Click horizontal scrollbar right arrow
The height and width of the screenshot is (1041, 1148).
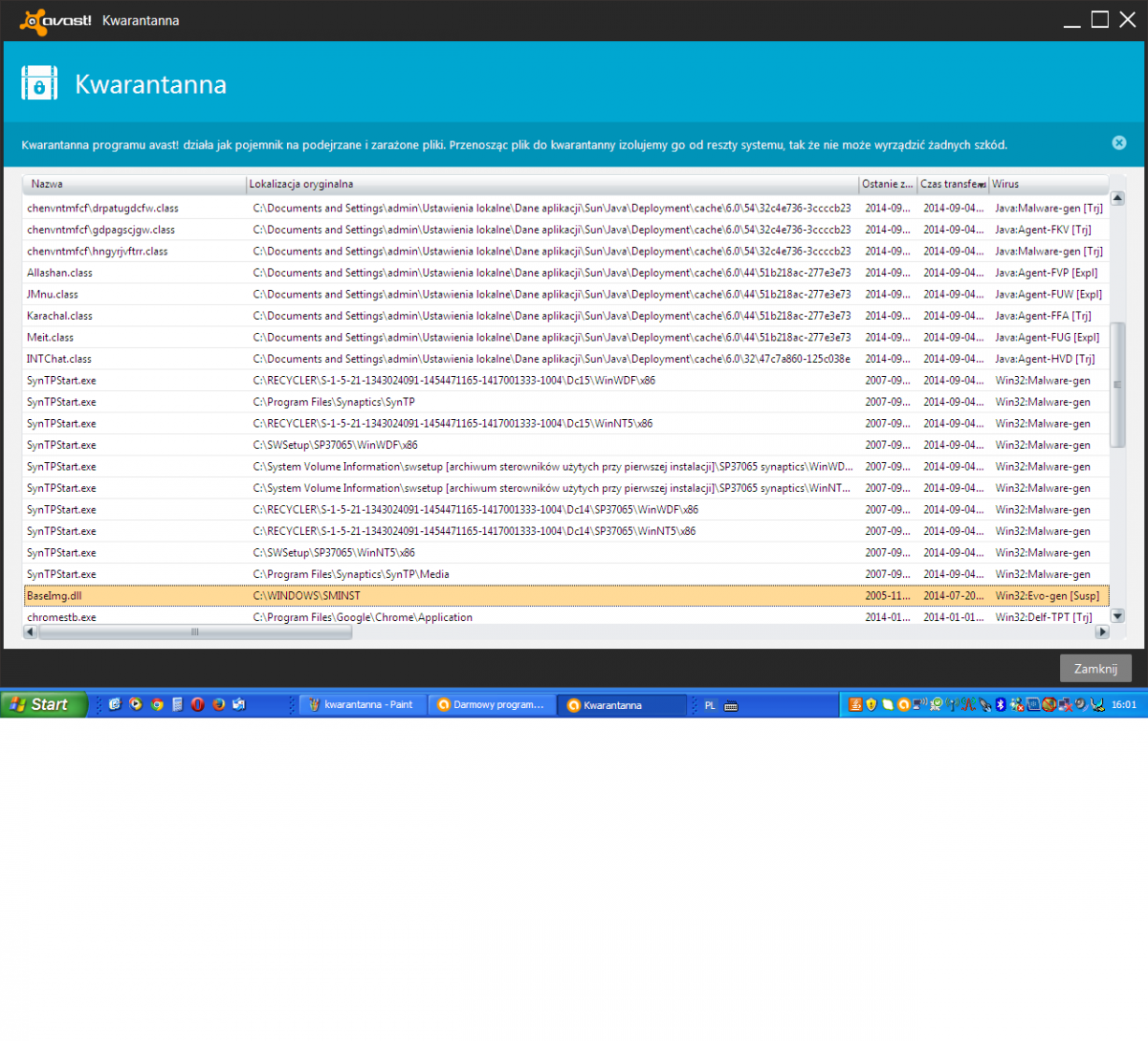(1102, 631)
